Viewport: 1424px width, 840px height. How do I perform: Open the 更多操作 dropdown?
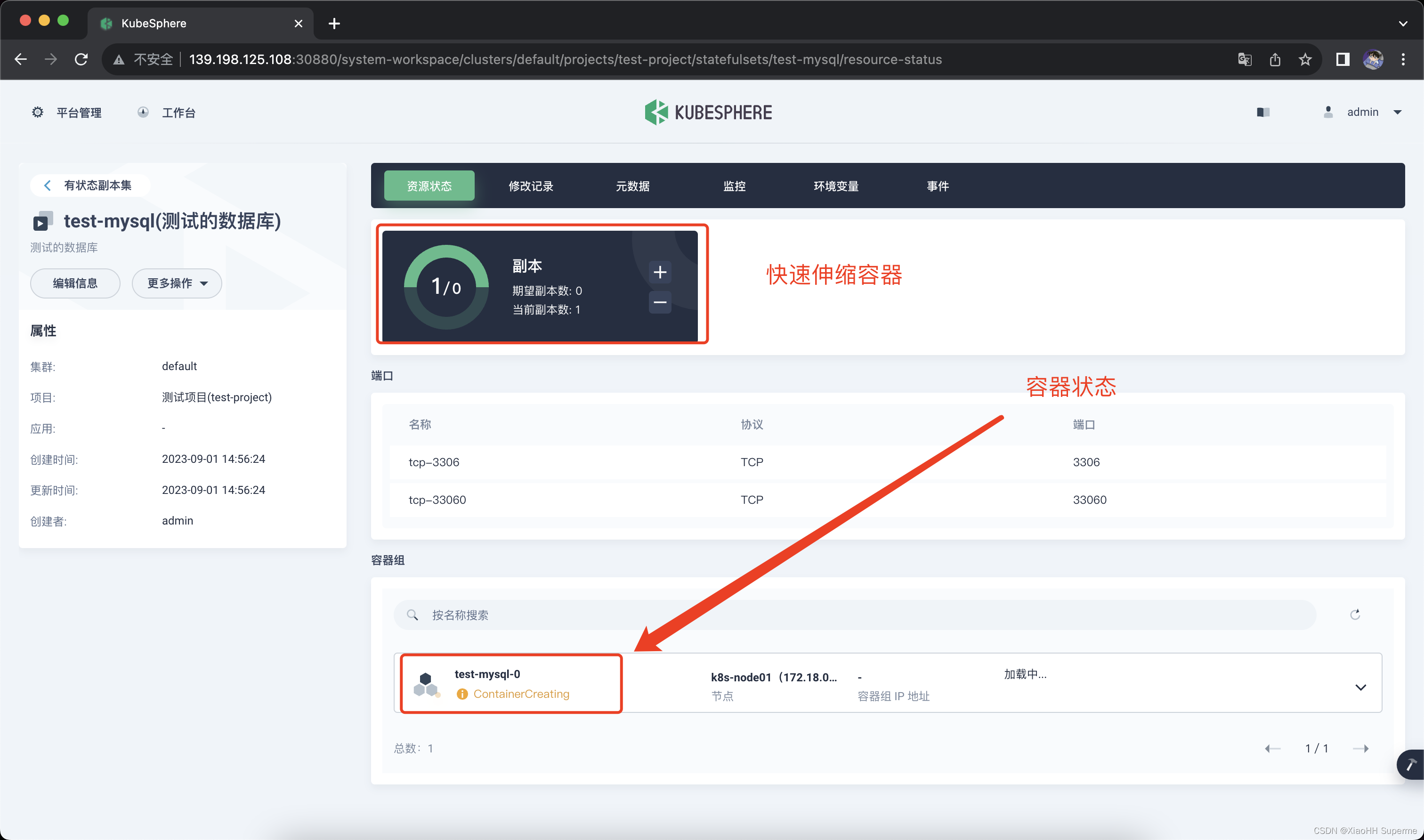coord(177,283)
